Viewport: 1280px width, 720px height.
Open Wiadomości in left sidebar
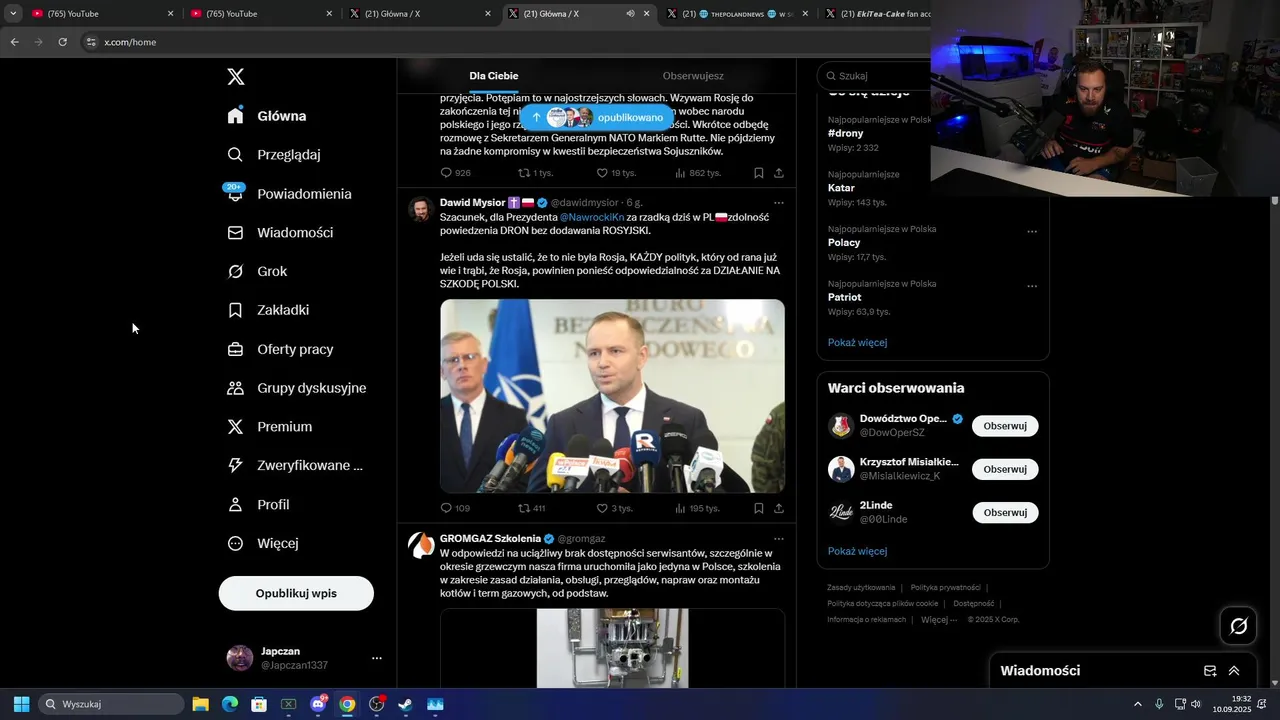(x=280, y=232)
